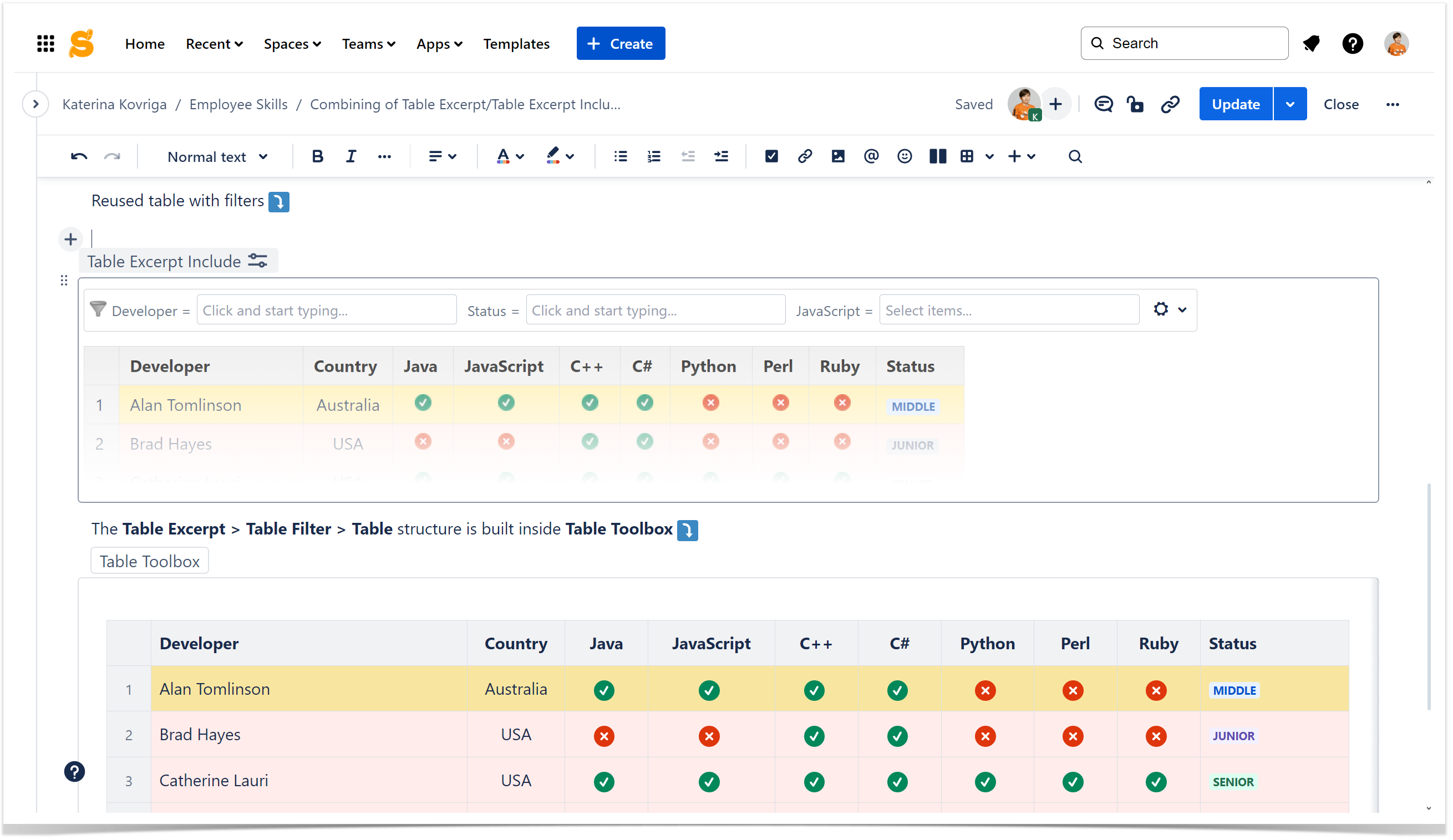The height and width of the screenshot is (840, 1453).
Task: Click the page layouts columns icon
Action: click(938, 156)
